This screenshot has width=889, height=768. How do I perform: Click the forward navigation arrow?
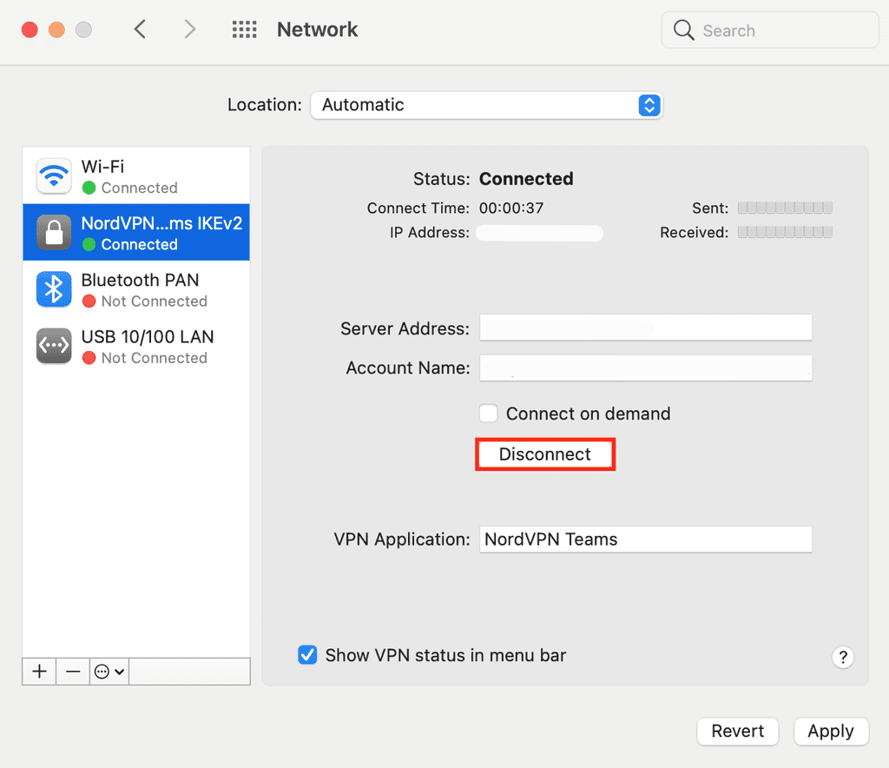[x=190, y=29]
